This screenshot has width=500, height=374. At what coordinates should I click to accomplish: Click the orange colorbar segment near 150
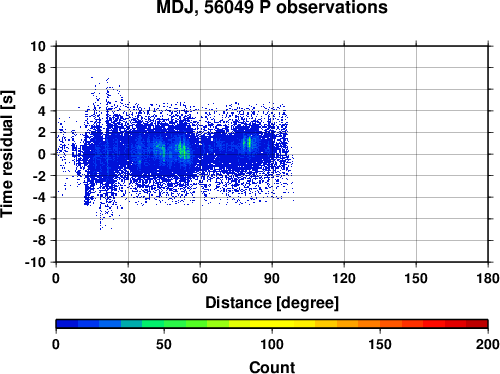pos(380,323)
